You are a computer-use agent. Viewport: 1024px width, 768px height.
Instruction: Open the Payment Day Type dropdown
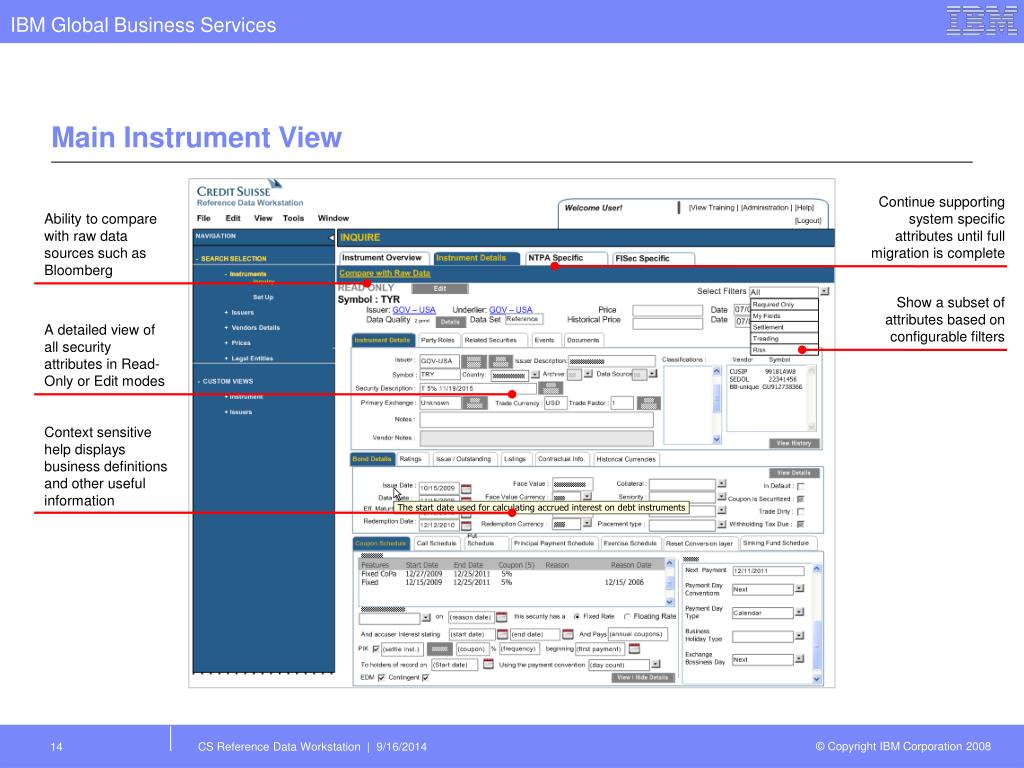point(799,613)
